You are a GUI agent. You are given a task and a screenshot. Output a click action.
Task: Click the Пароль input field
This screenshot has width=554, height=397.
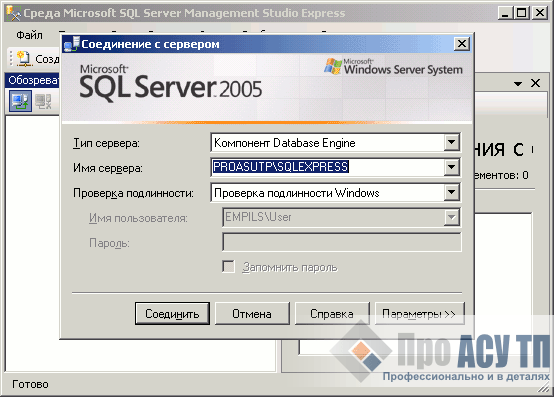click(342, 242)
